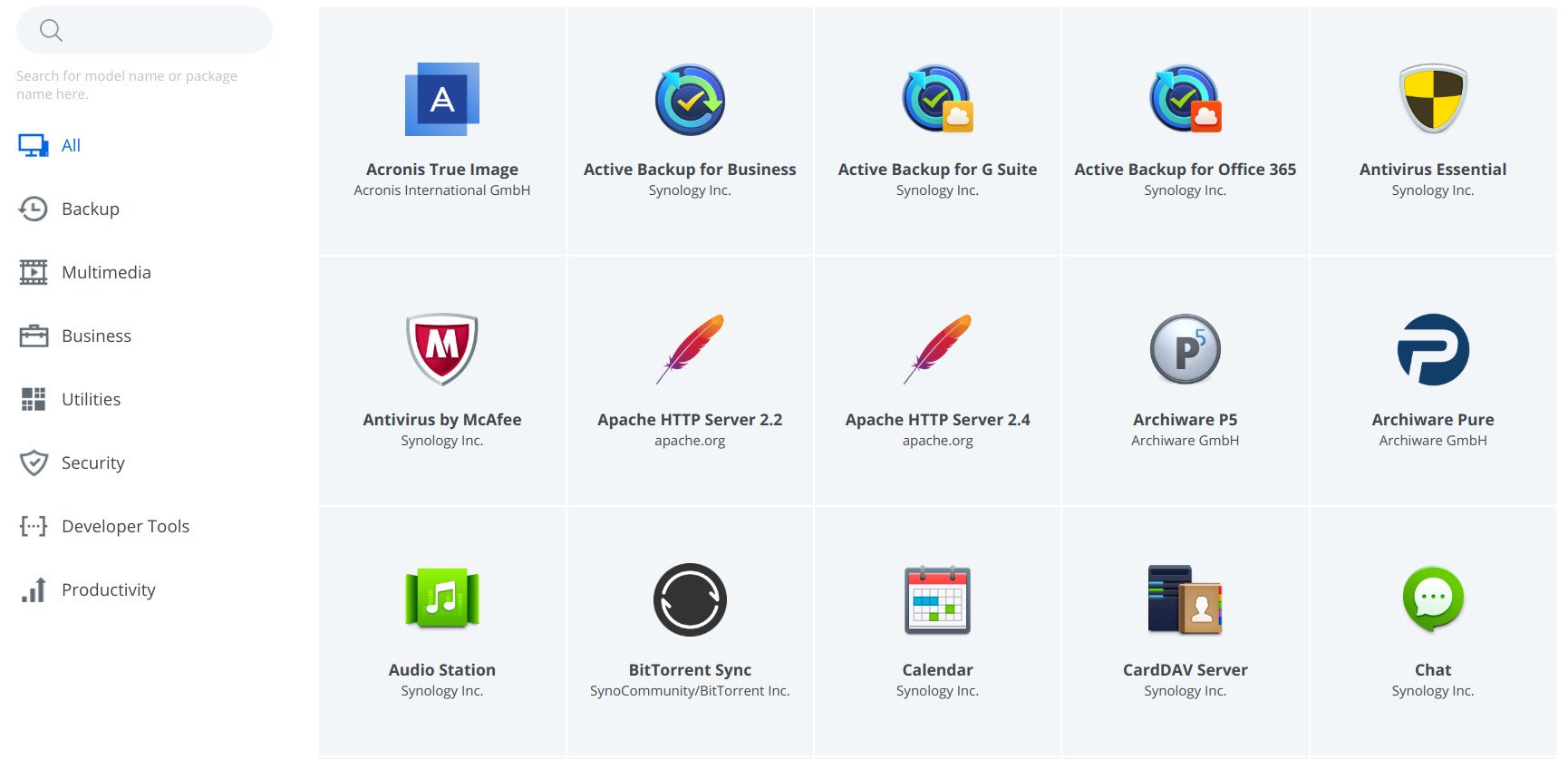Click the Antivirus by McAfee shield icon
1568x759 pixels.
441,349
